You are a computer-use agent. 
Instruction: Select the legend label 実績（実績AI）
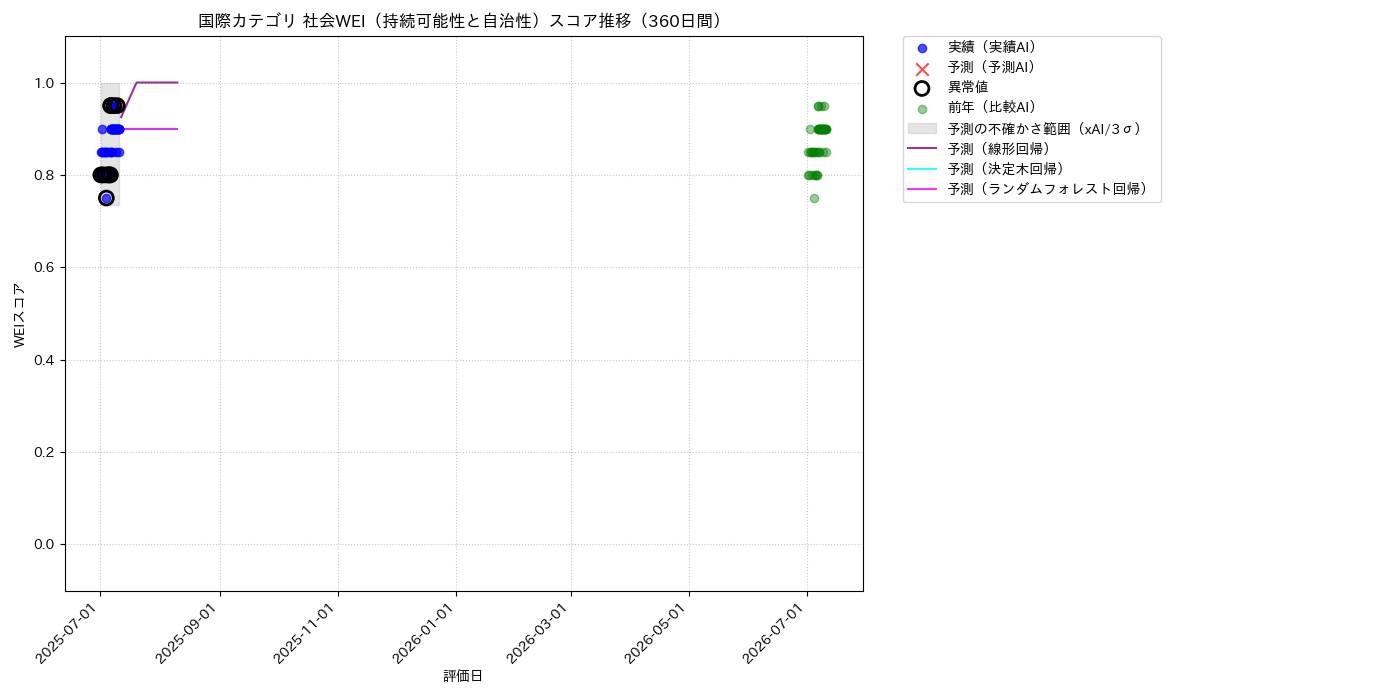[996, 47]
